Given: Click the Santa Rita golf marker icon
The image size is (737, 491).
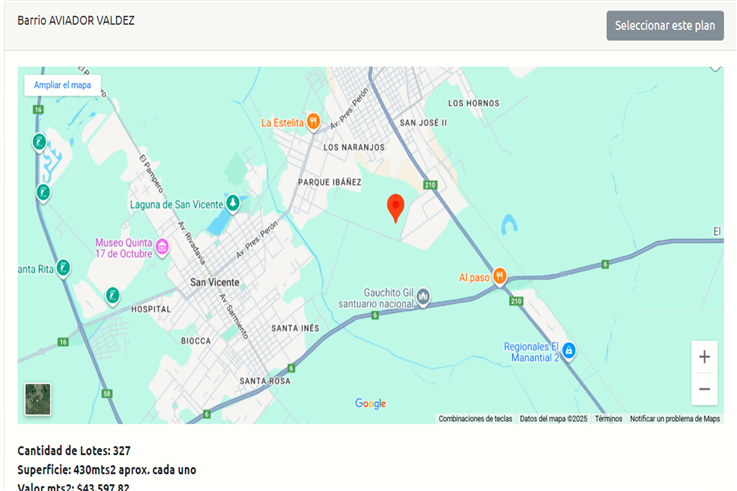Looking at the screenshot, I should [63, 268].
